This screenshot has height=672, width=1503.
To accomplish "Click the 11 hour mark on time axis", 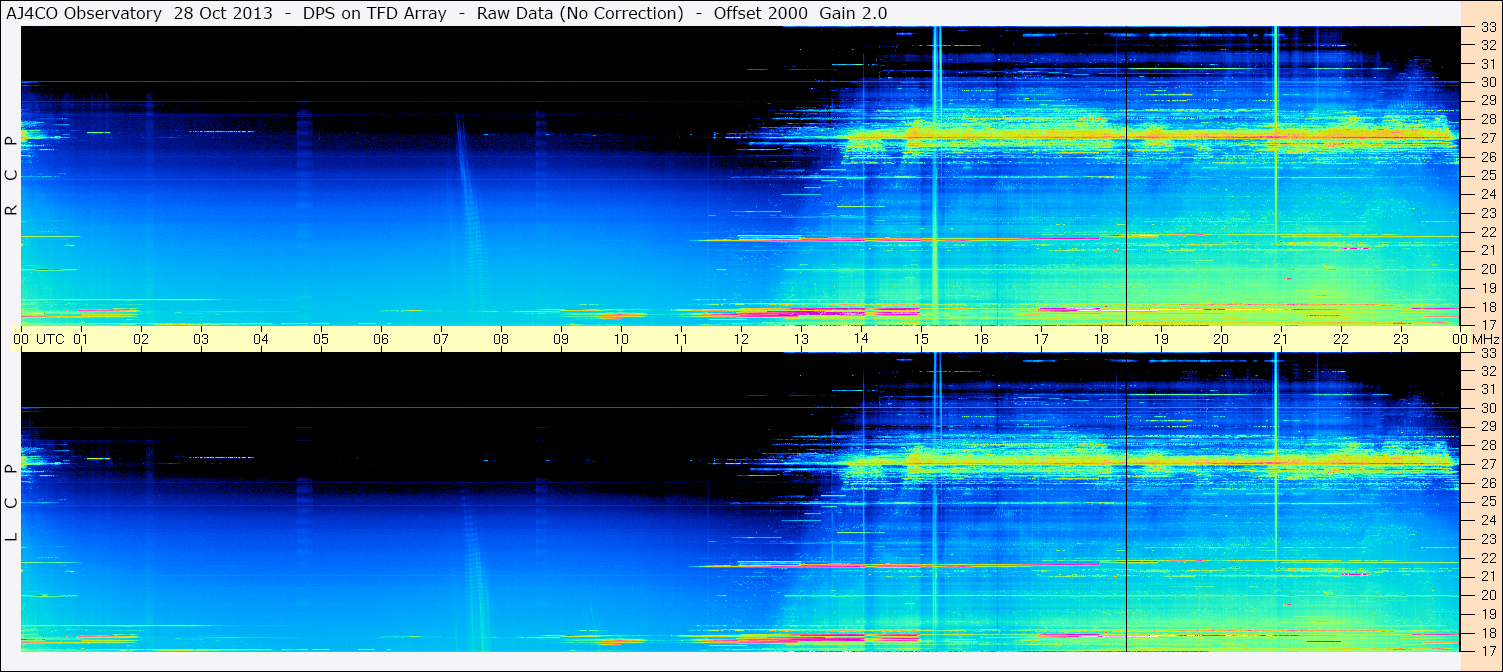I will tap(681, 339).
